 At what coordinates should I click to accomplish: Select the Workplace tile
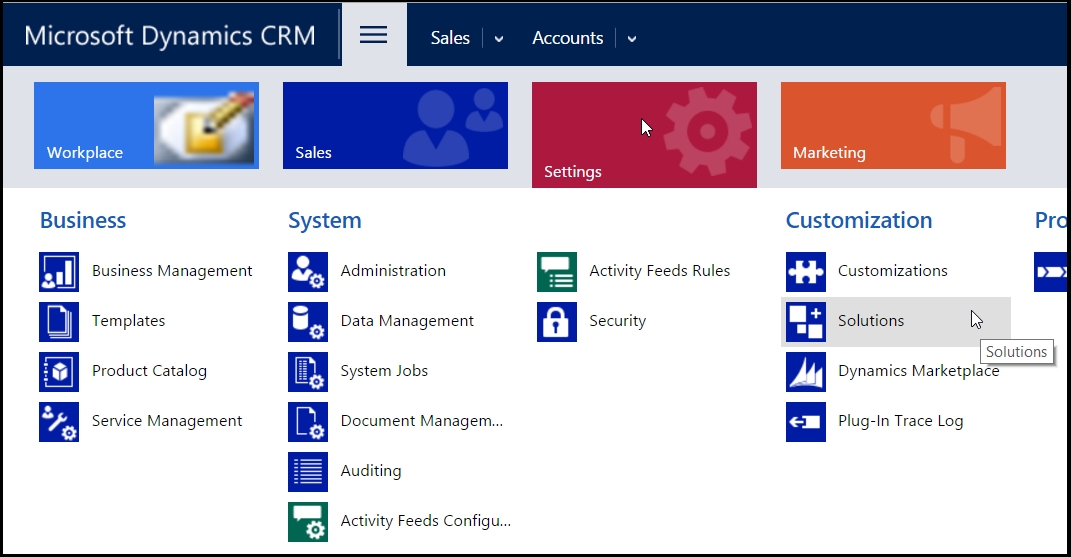coord(146,125)
